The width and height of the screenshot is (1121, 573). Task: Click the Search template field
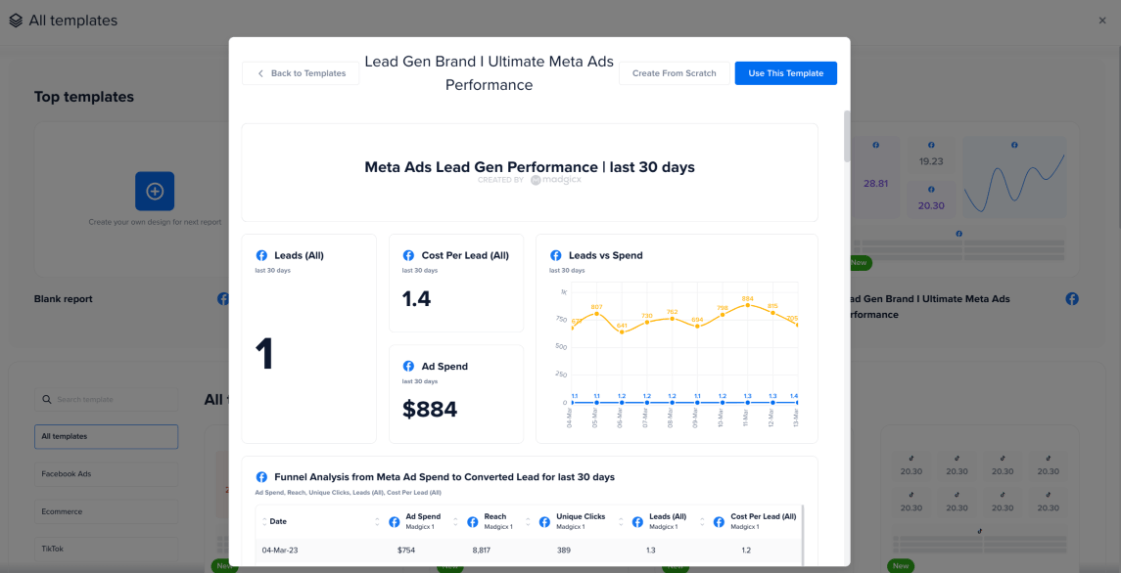pyautogui.click(x=107, y=399)
